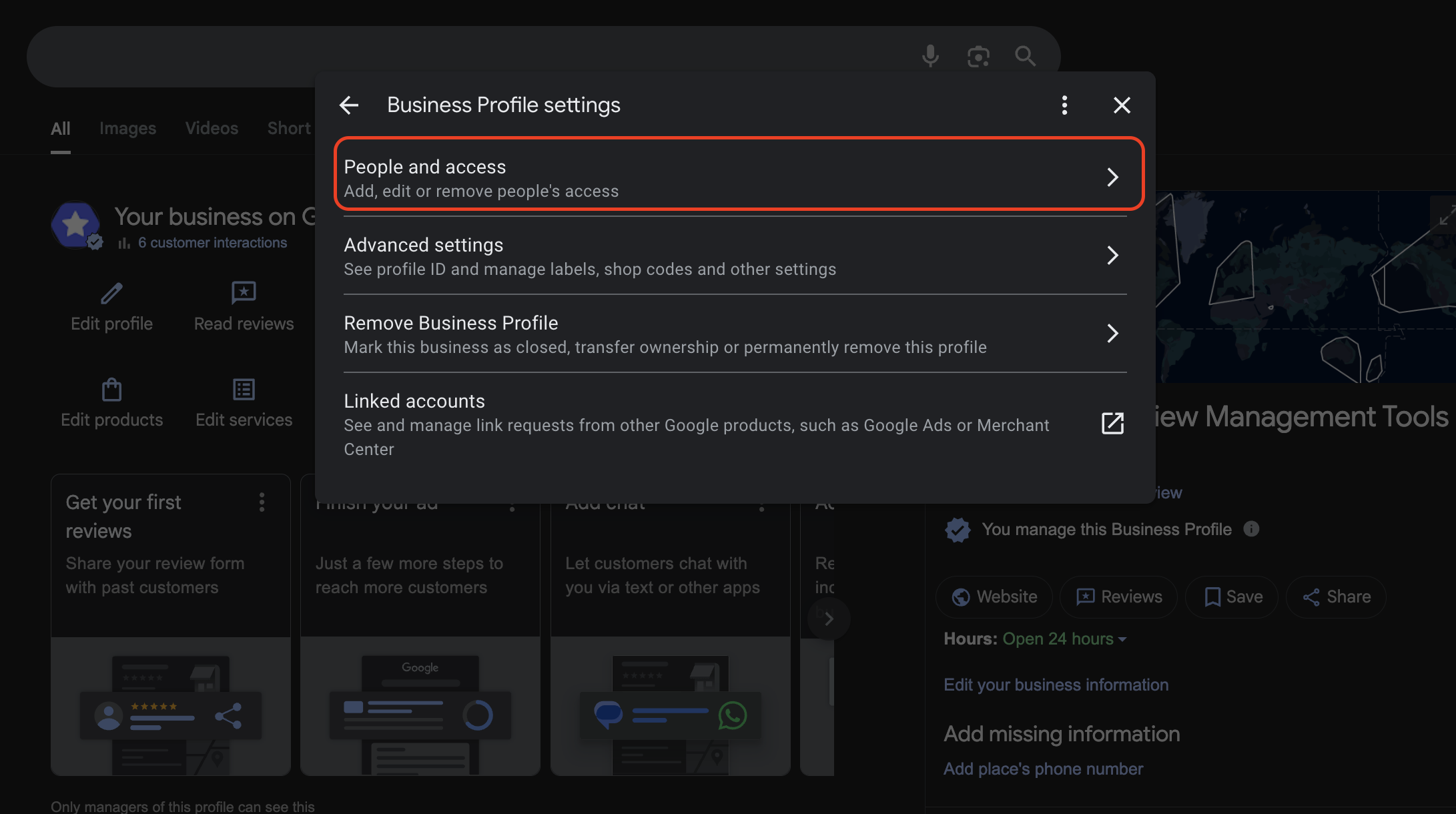Image resolution: width=1456 pixels, height=814 pixels.
Task: Switch to the Videos tab
Action: pos(212,128)
